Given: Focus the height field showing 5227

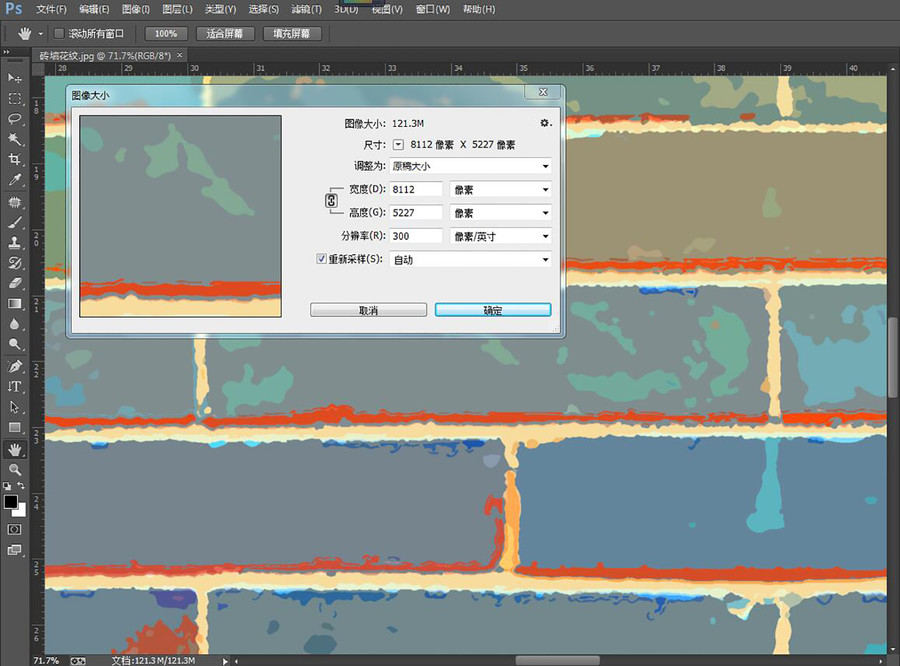Looking at the screenshot, I should click(416, 213).
